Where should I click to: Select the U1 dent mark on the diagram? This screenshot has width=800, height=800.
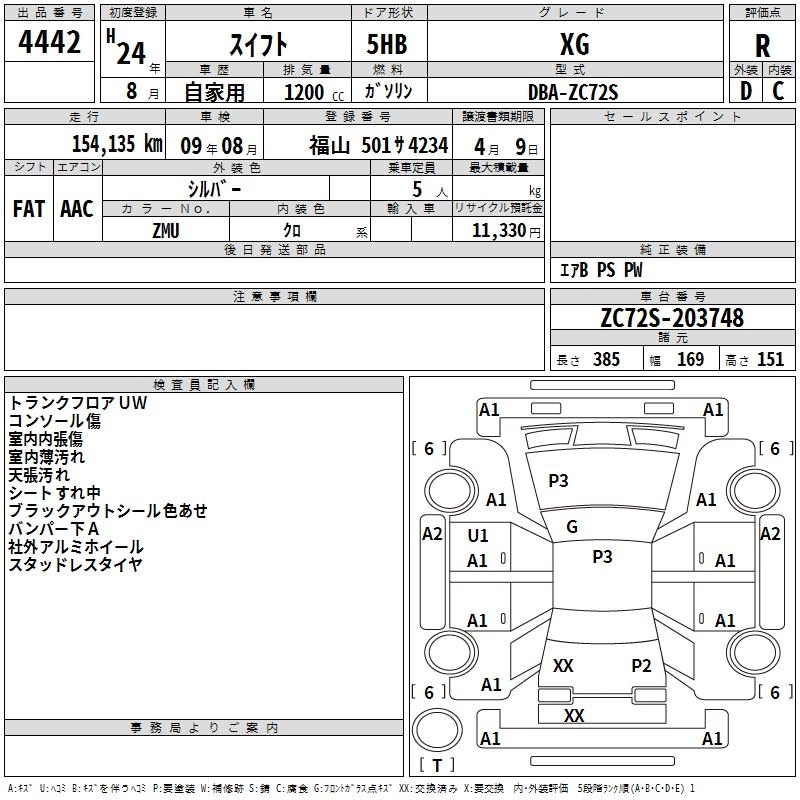[478, 536]
